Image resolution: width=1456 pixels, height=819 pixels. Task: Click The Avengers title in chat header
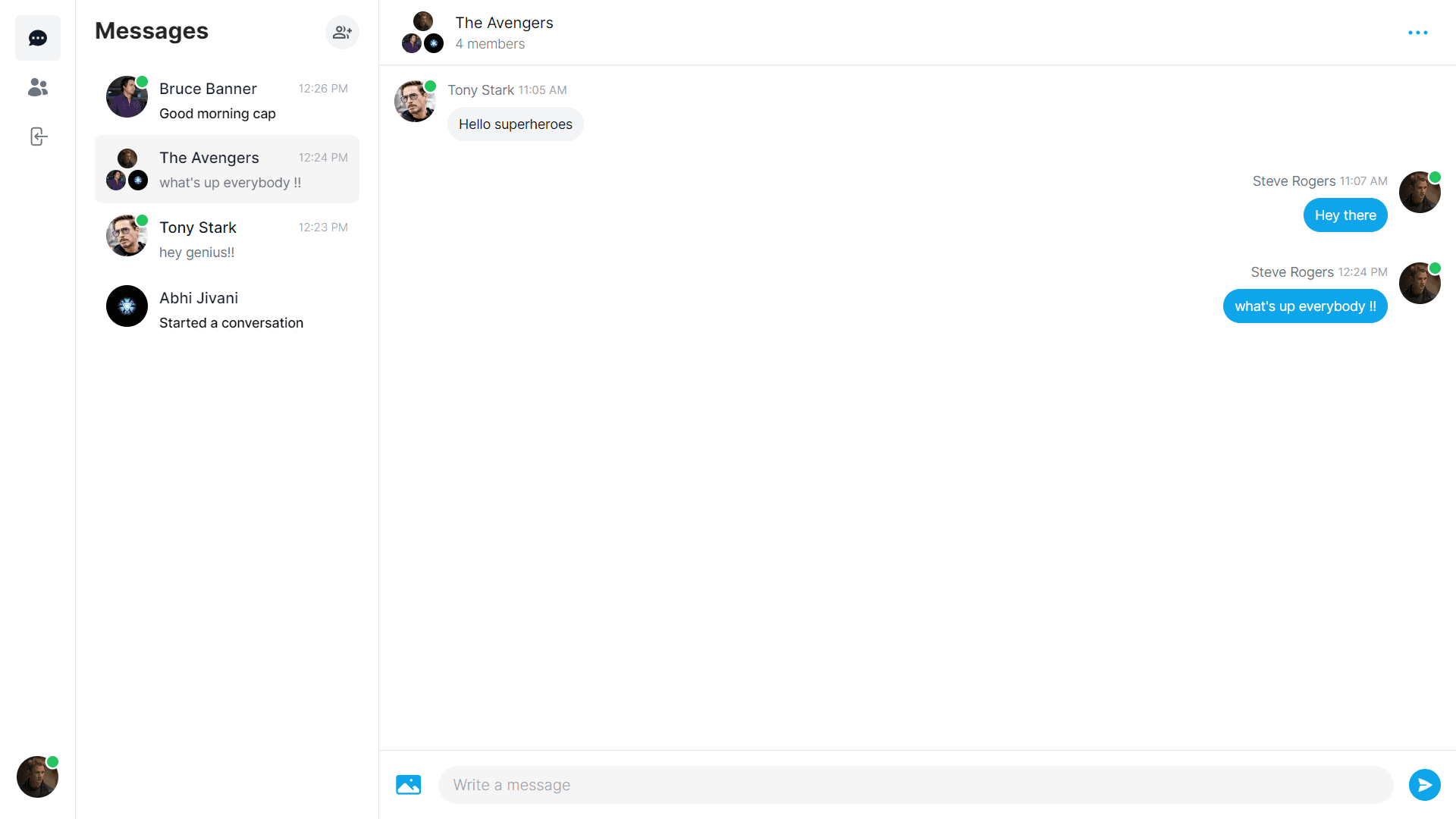click(504, 23)
